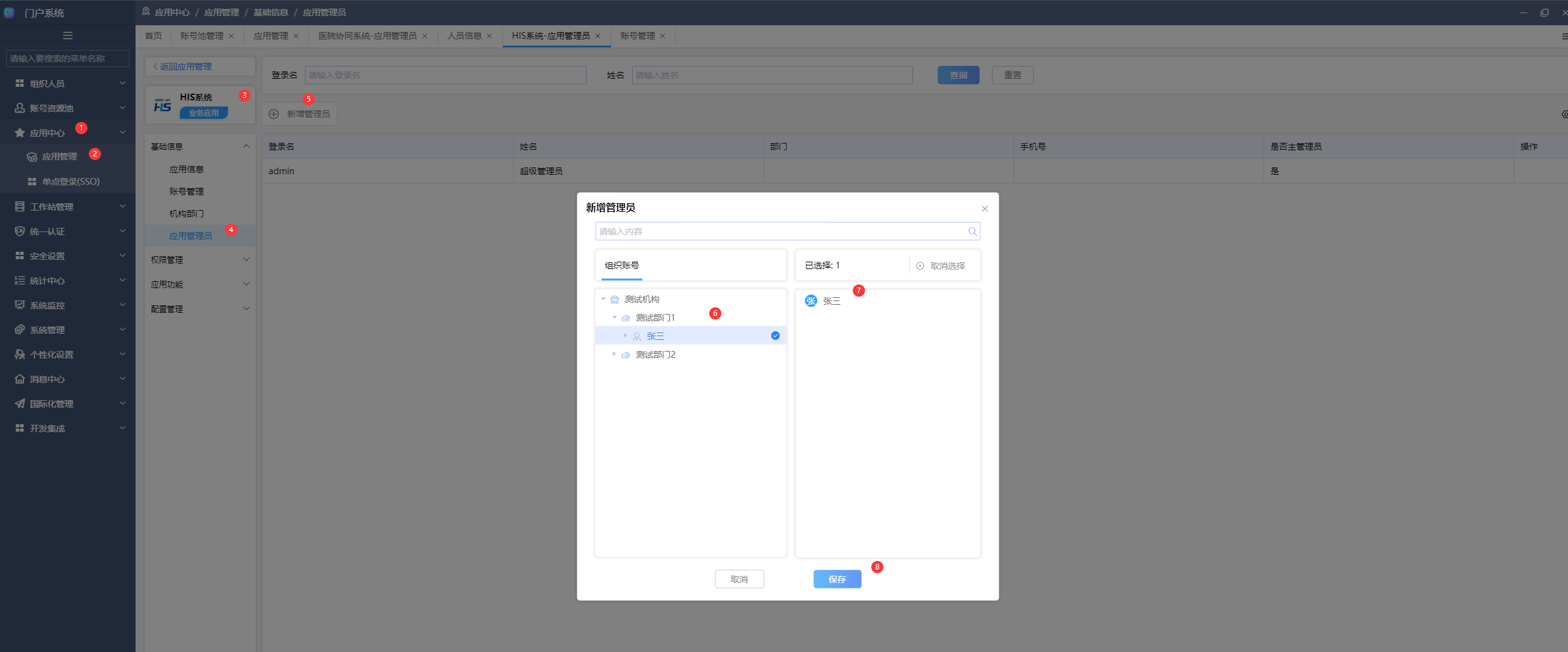The height and width of the screenshot is (652, 1568).
Task: Click the 应用中心 star icon
Action: click(x=20, y=132)
